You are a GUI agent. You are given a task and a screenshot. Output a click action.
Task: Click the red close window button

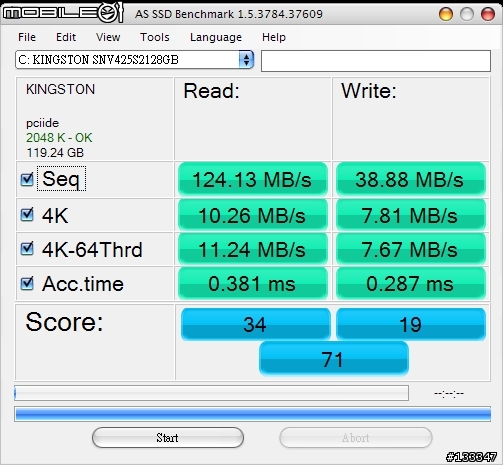tap(488, 14)
